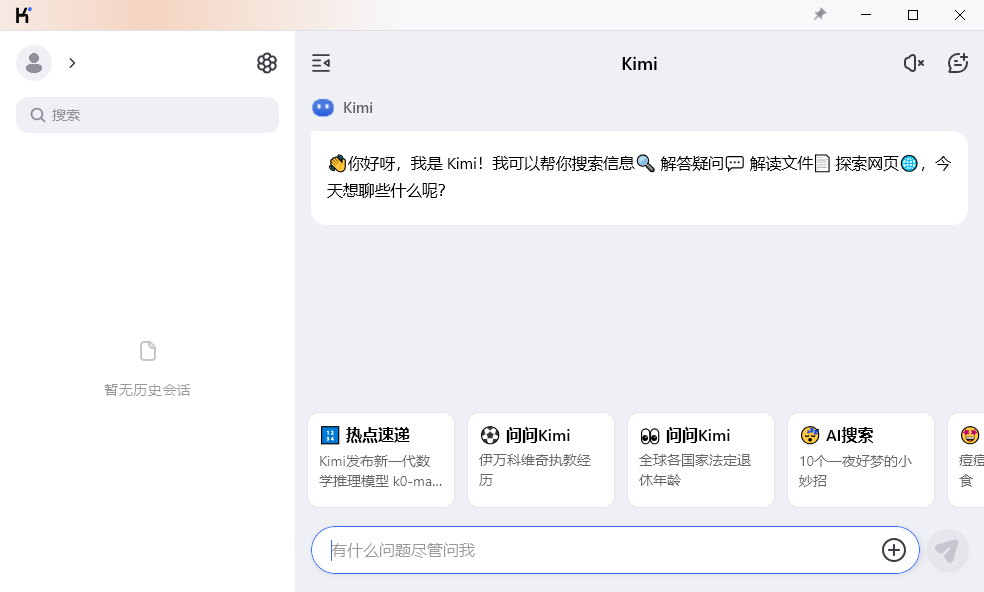
Task: Expand the 热点速递 hot topics card
Action: tap(380, 460)
